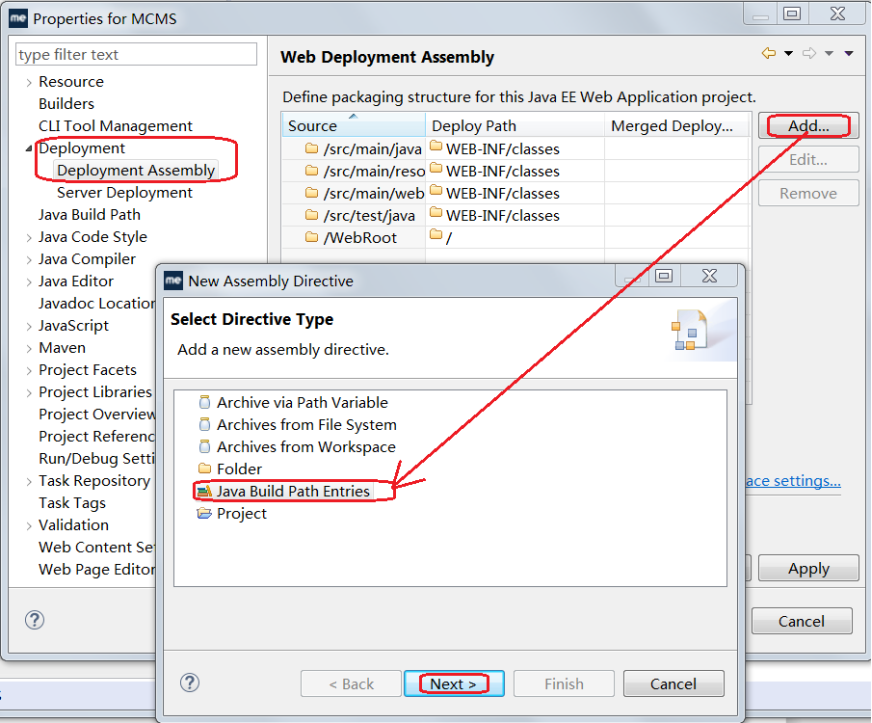Select the Java Build Path Entries icon
872x723 pixels.
205,491
